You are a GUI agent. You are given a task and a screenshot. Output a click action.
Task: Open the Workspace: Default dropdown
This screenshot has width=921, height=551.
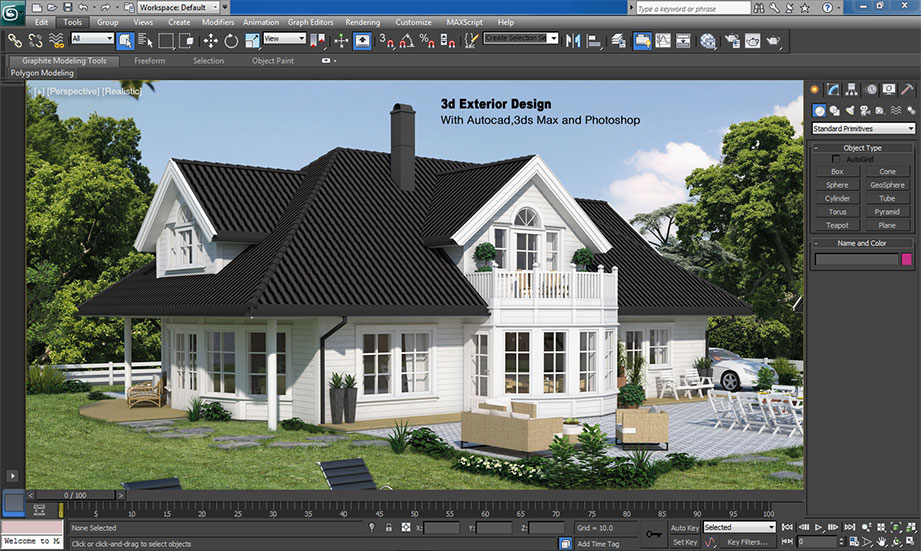coord(178,7)
